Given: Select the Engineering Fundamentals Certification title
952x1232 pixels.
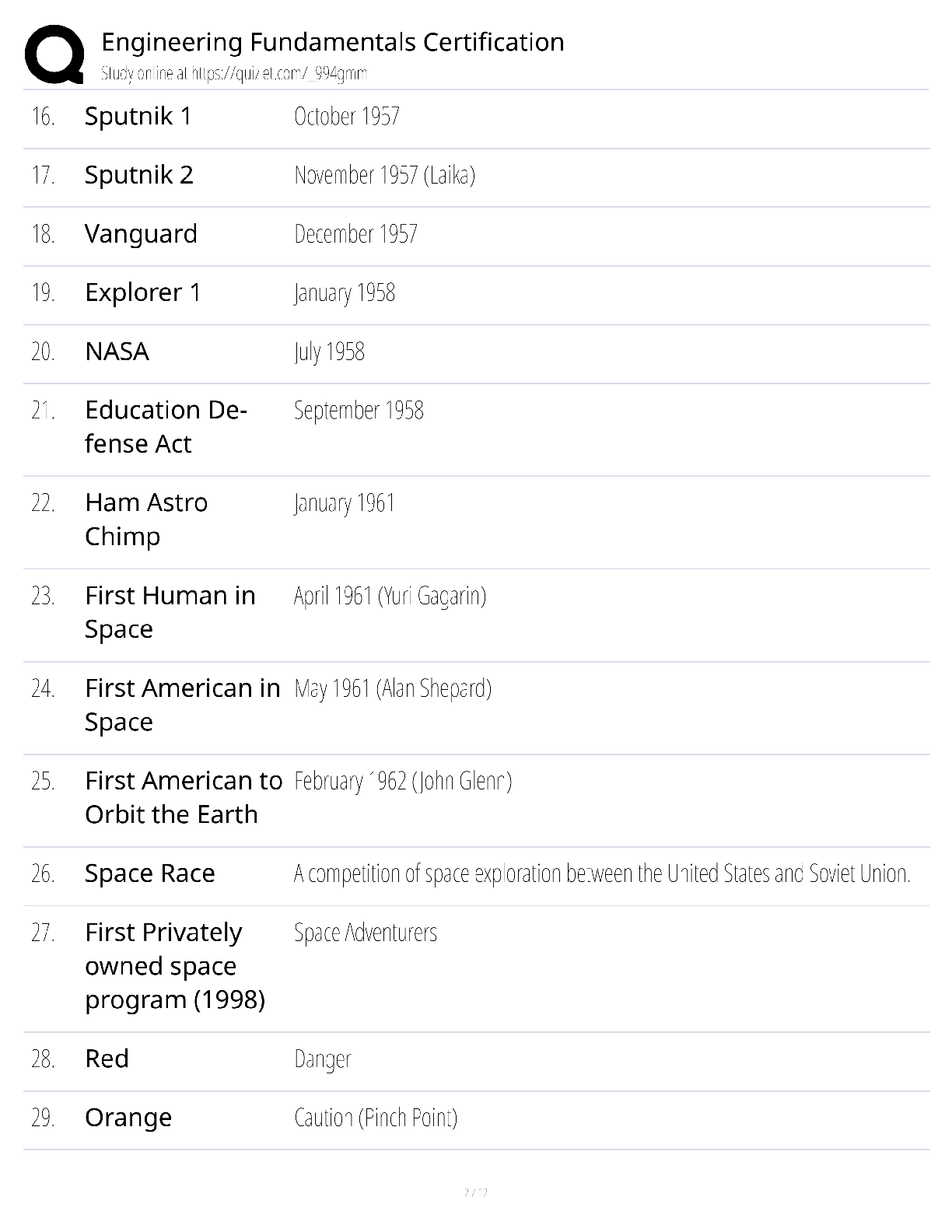Looking at the screenshot, I should [x=333, y=42].
